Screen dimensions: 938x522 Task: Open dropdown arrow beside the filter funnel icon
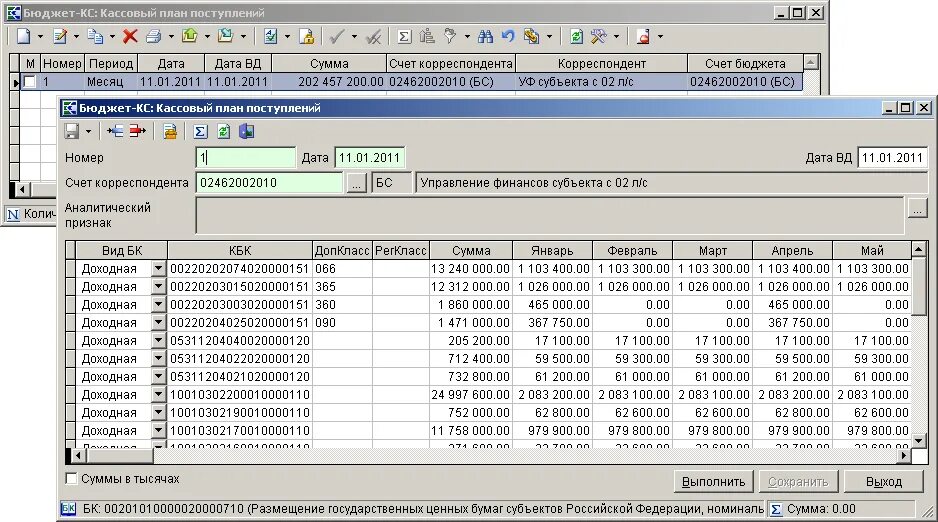coord(467,37)
